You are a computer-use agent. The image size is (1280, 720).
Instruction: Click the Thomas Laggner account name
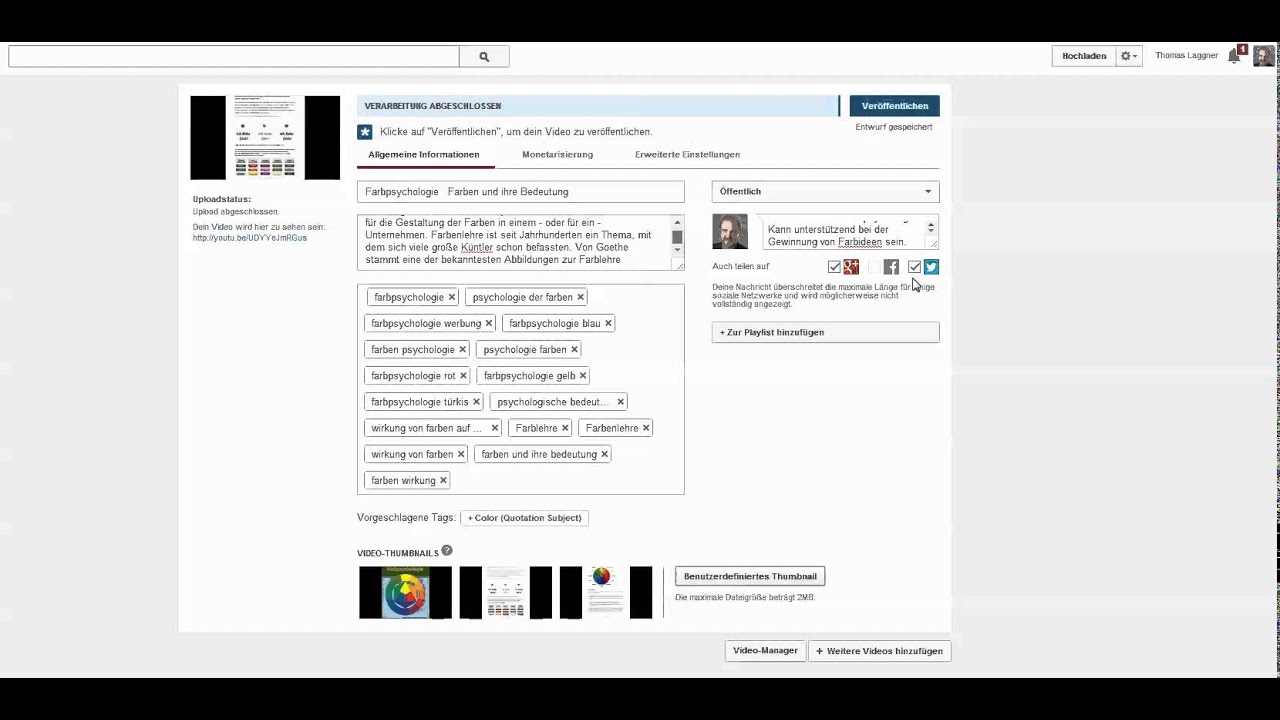[1186, 56]
